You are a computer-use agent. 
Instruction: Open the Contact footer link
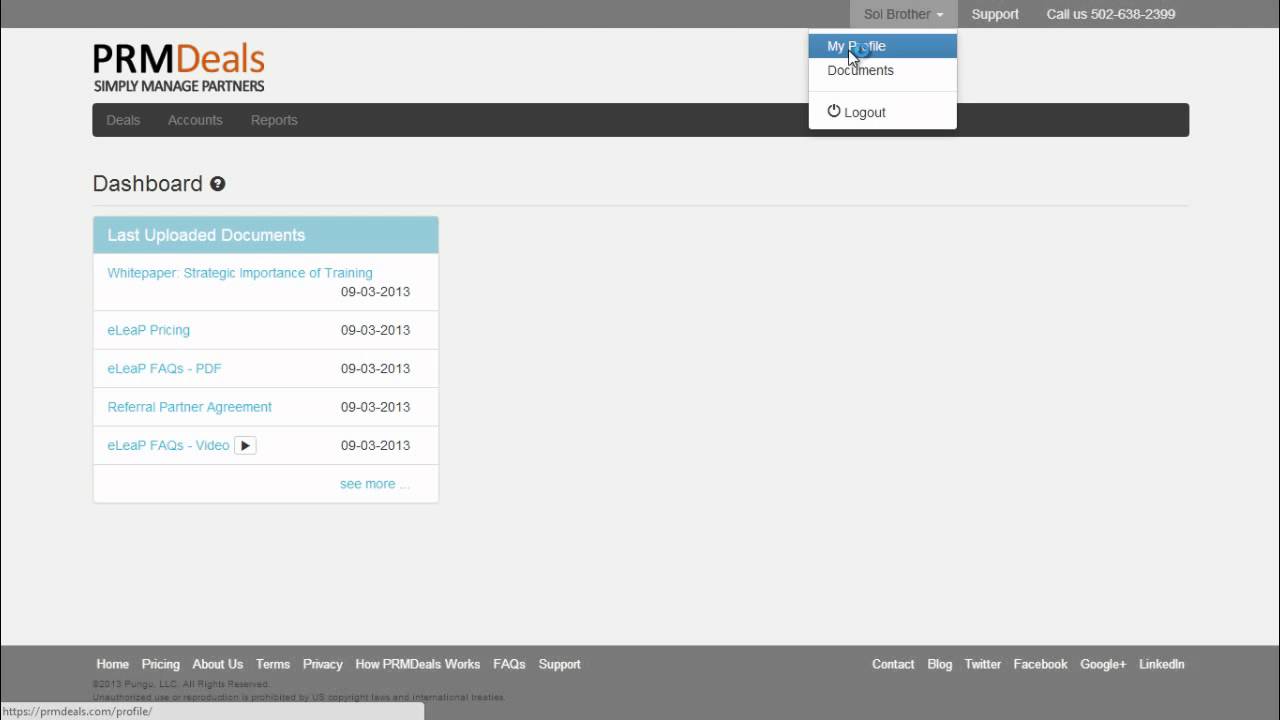pos(893,664)
